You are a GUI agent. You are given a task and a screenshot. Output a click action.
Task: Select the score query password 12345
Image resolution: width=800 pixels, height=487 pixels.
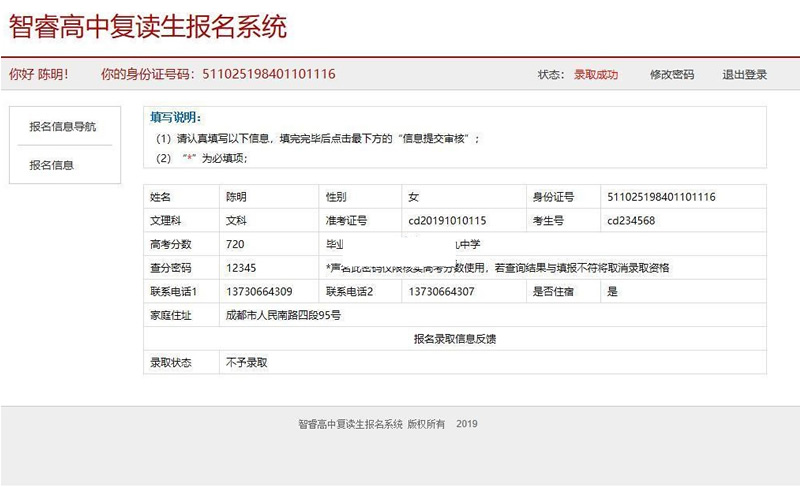click(242, 268)
